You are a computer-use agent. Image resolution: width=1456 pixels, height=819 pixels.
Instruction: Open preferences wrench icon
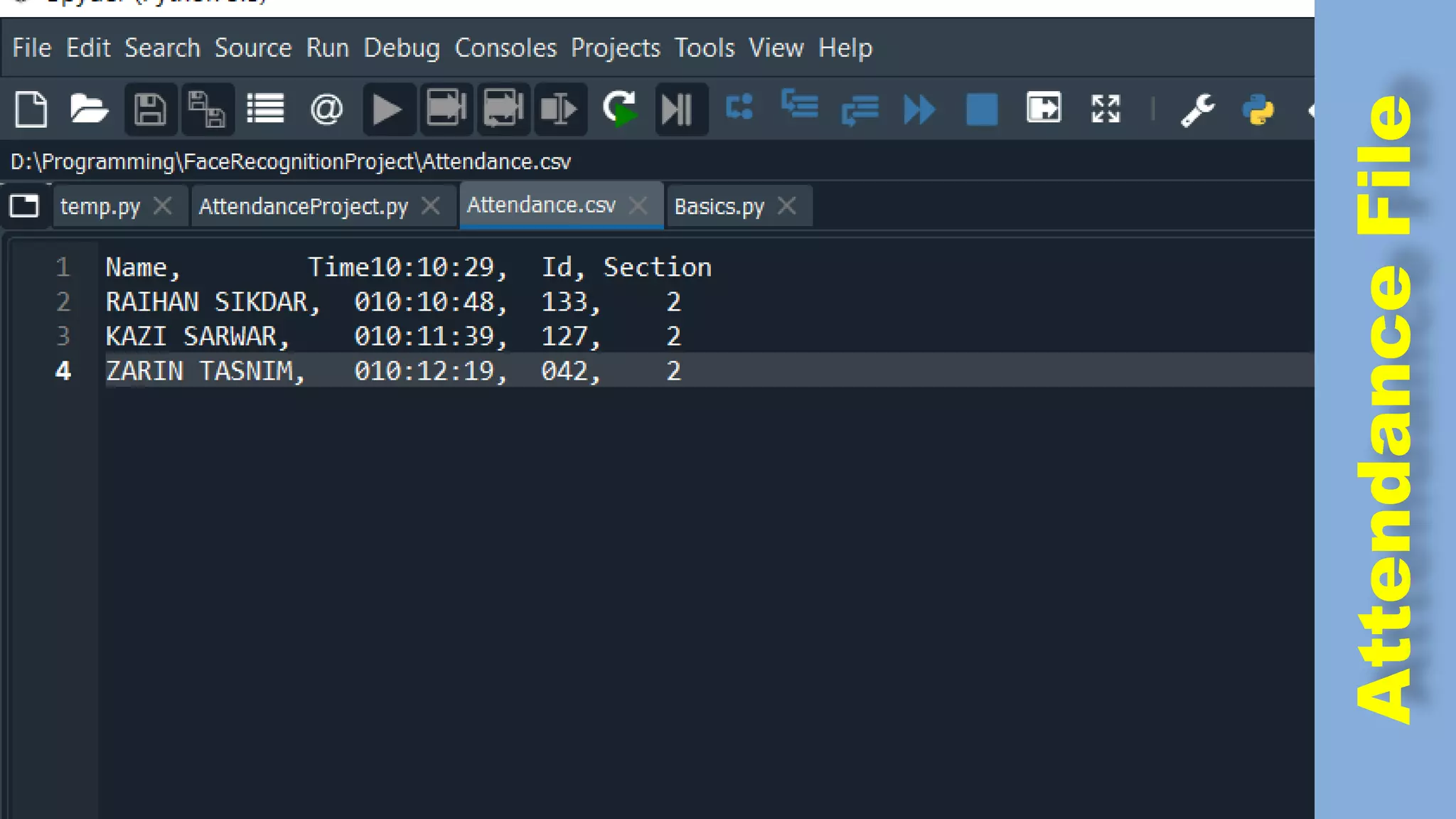tap(1198, 110)
